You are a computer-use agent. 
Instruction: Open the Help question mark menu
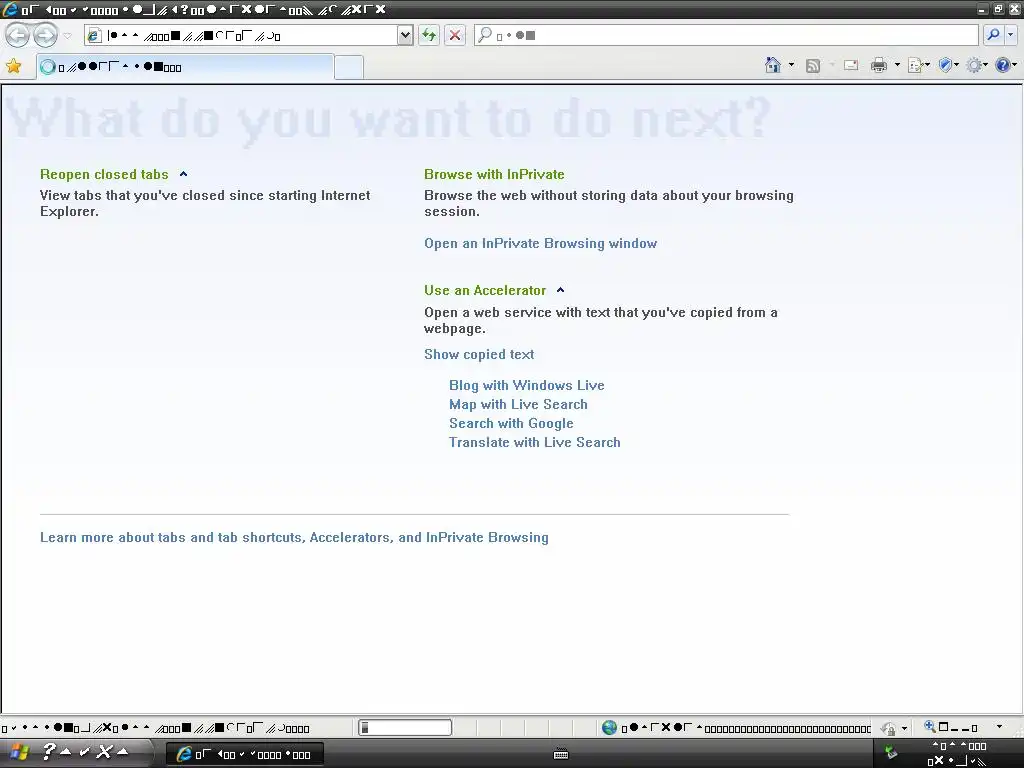pyautogui.click(x=1006, y=65)
